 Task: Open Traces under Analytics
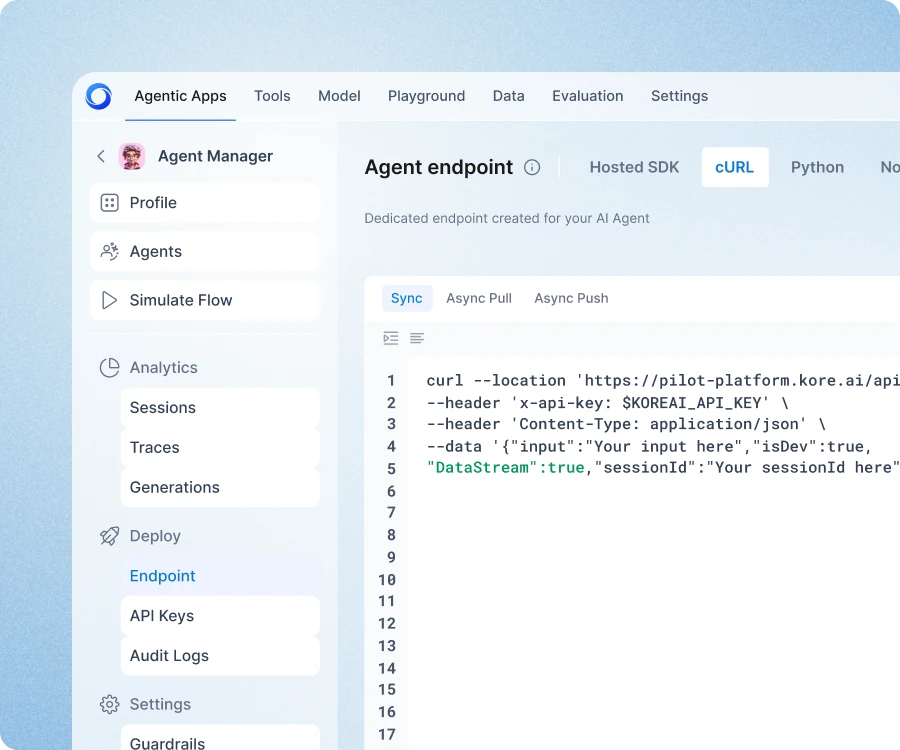[x=220, y=448]
